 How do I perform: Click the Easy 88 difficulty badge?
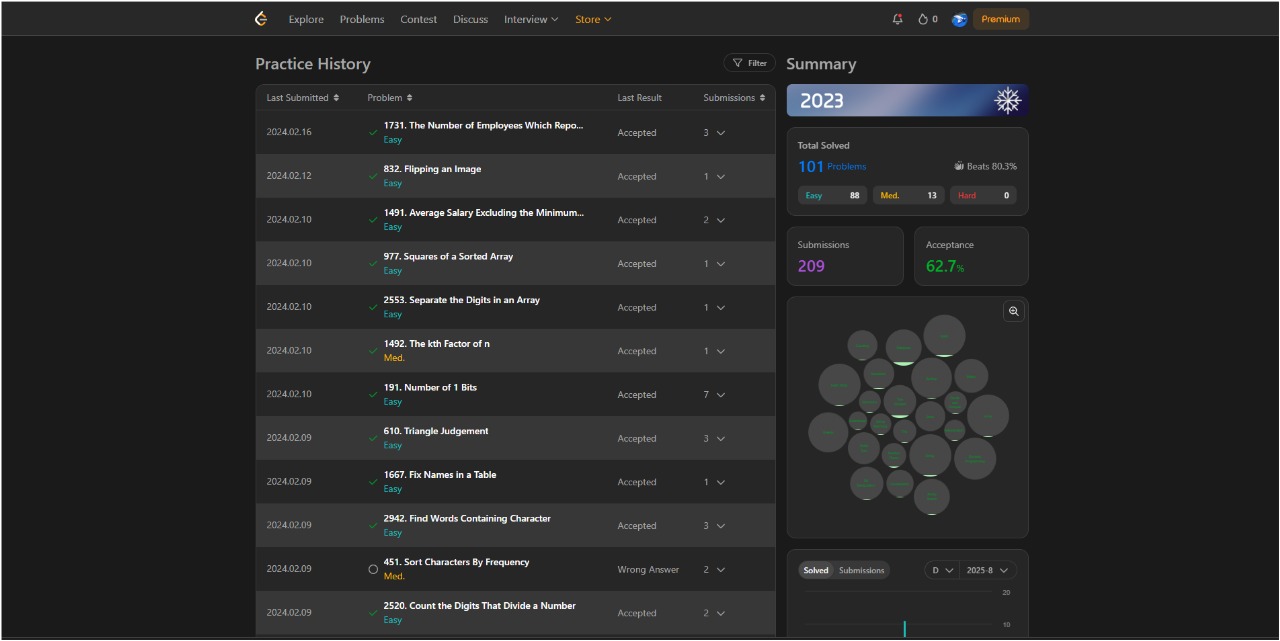833,195
